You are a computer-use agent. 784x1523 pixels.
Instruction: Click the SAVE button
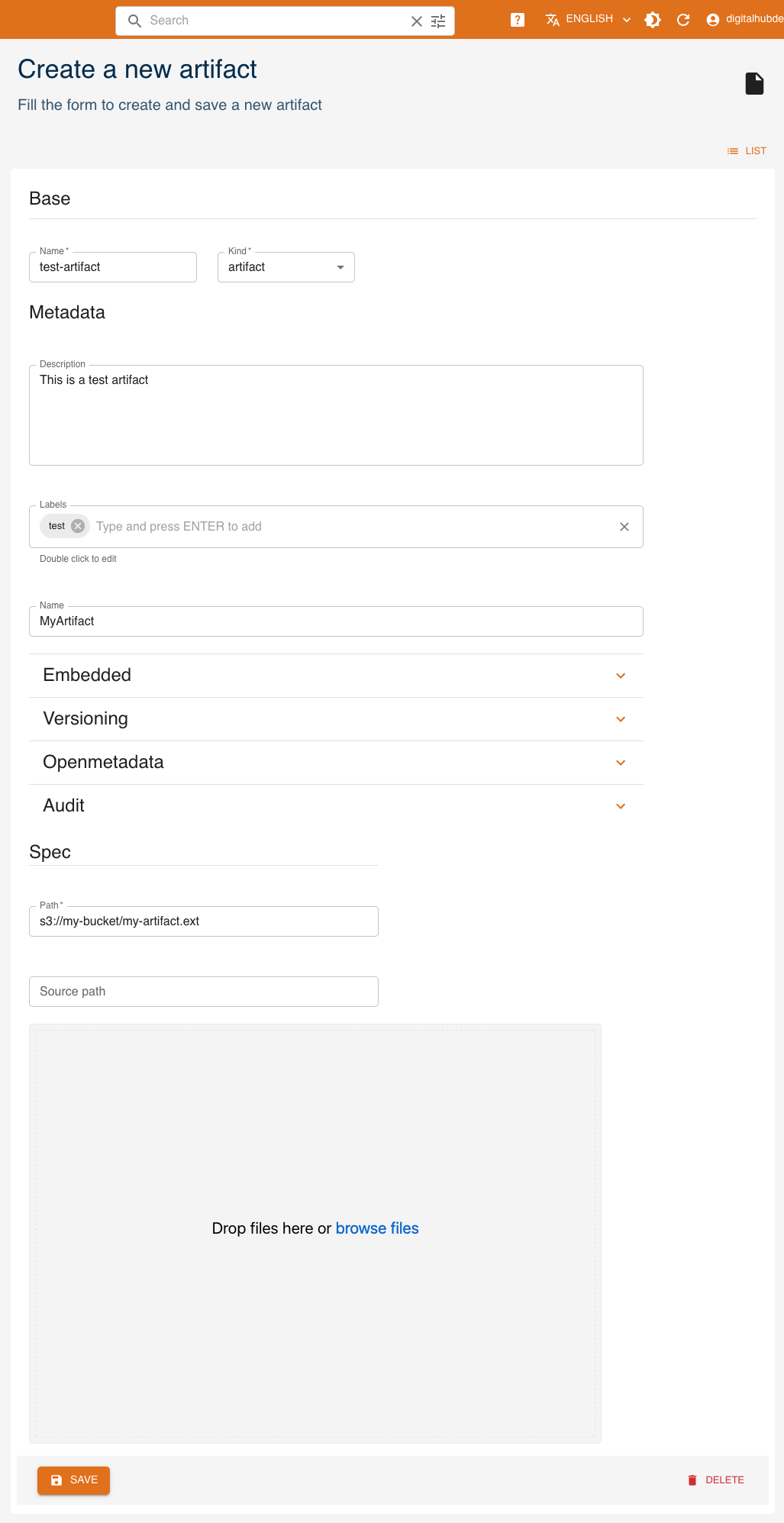click(74, 1480)
